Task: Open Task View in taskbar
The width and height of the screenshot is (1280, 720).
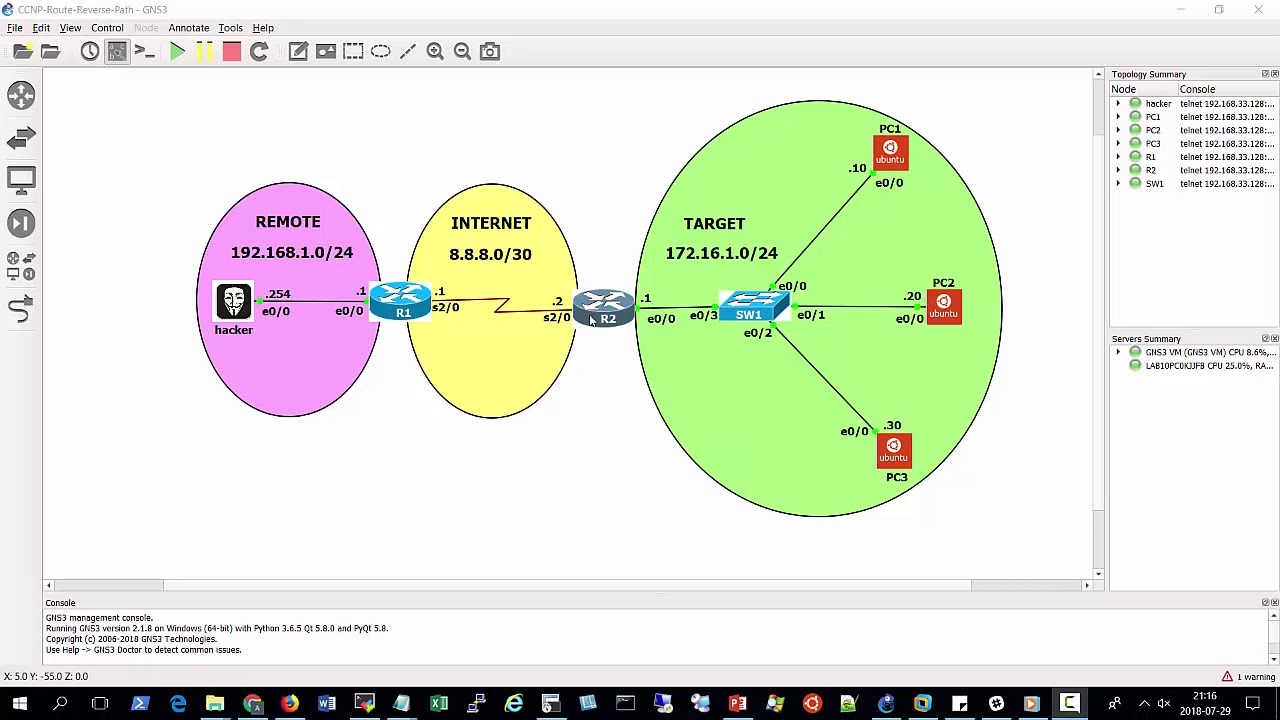Action: pos(99,704)
